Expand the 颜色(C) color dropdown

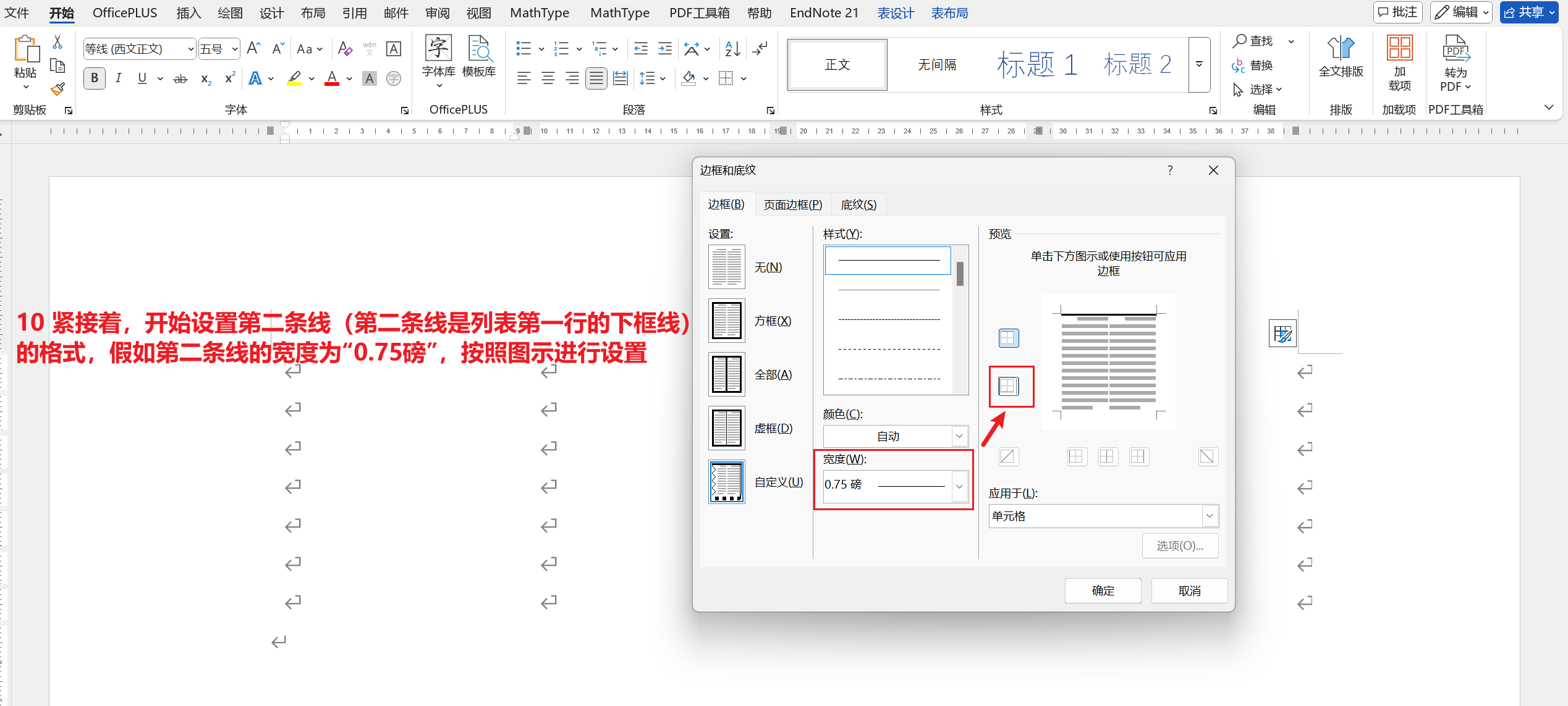(x=959, y=436)
